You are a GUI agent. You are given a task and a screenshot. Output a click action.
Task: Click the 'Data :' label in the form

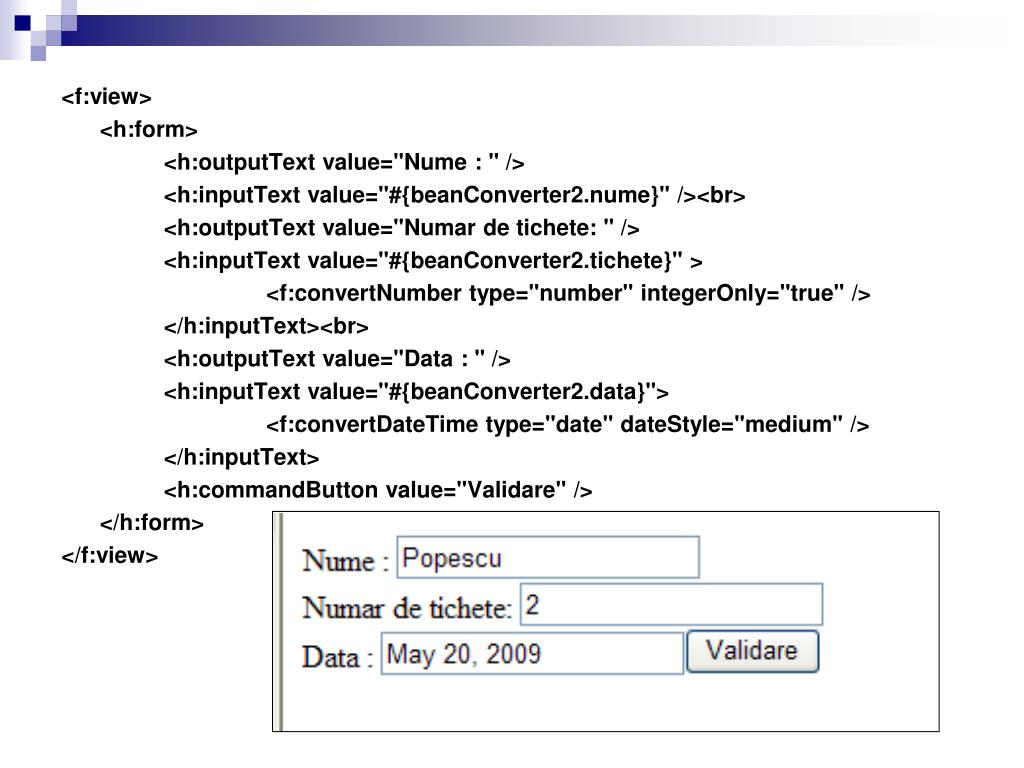(x=338, y=657)
